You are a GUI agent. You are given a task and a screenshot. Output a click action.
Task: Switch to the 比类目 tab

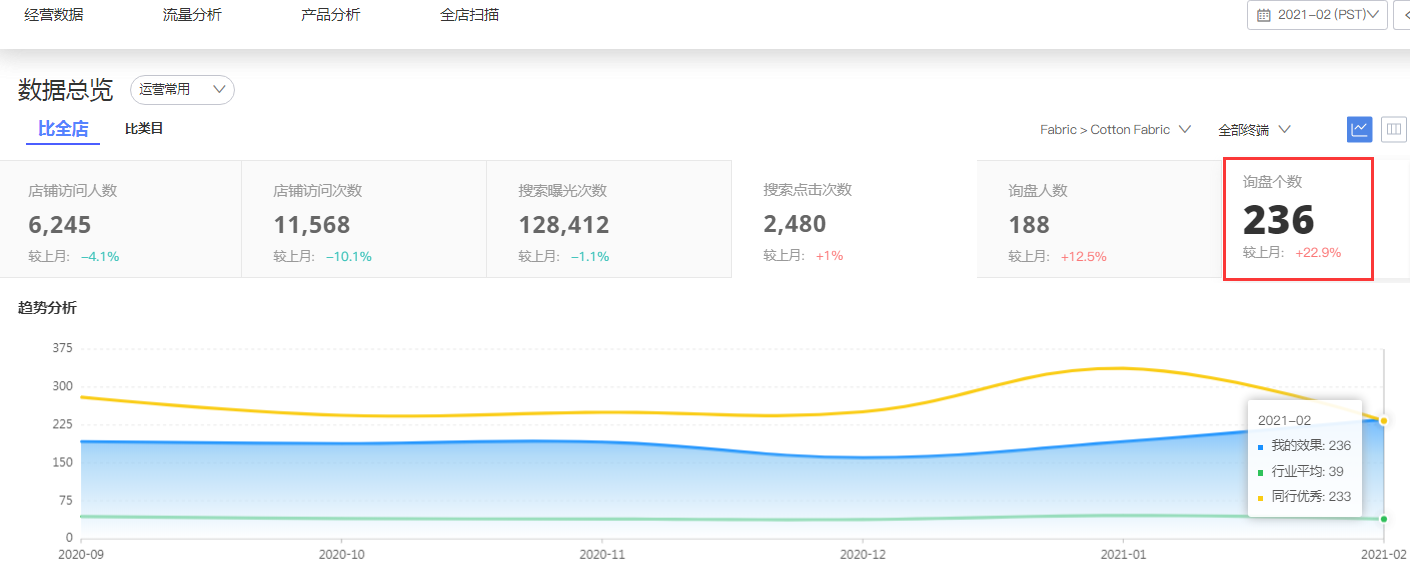[x=144, y=129]
